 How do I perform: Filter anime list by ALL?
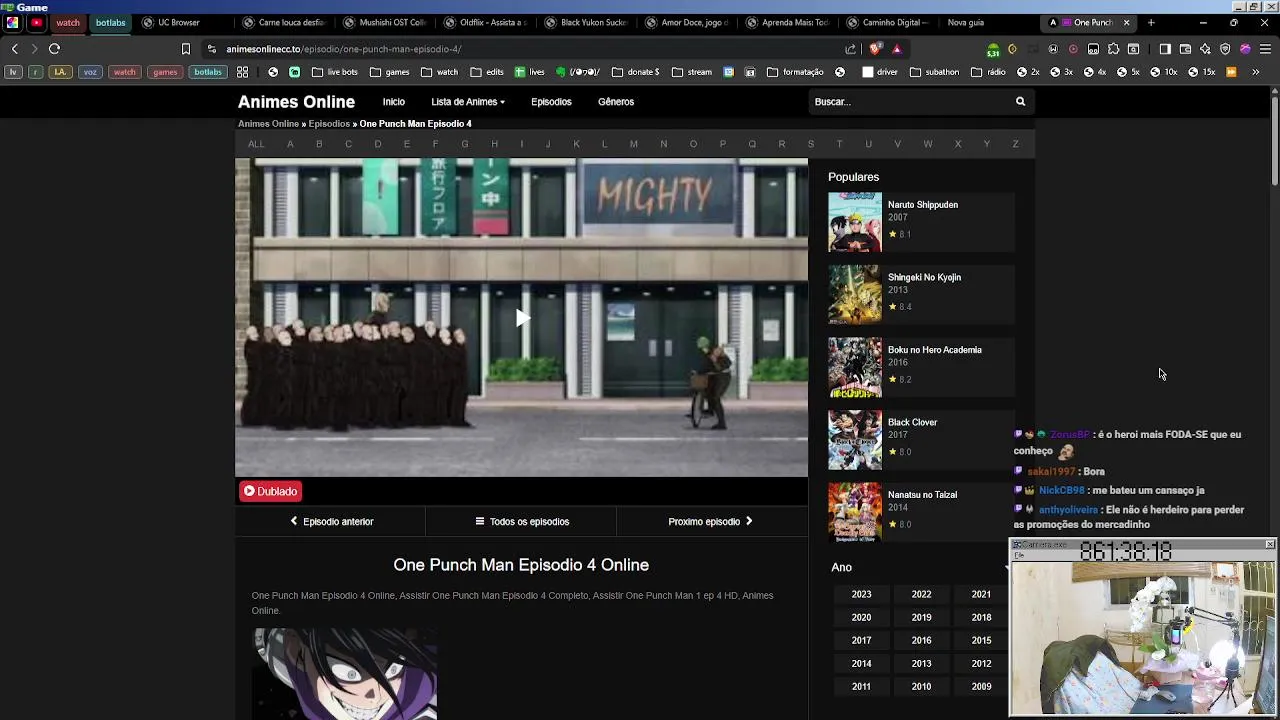256,144
